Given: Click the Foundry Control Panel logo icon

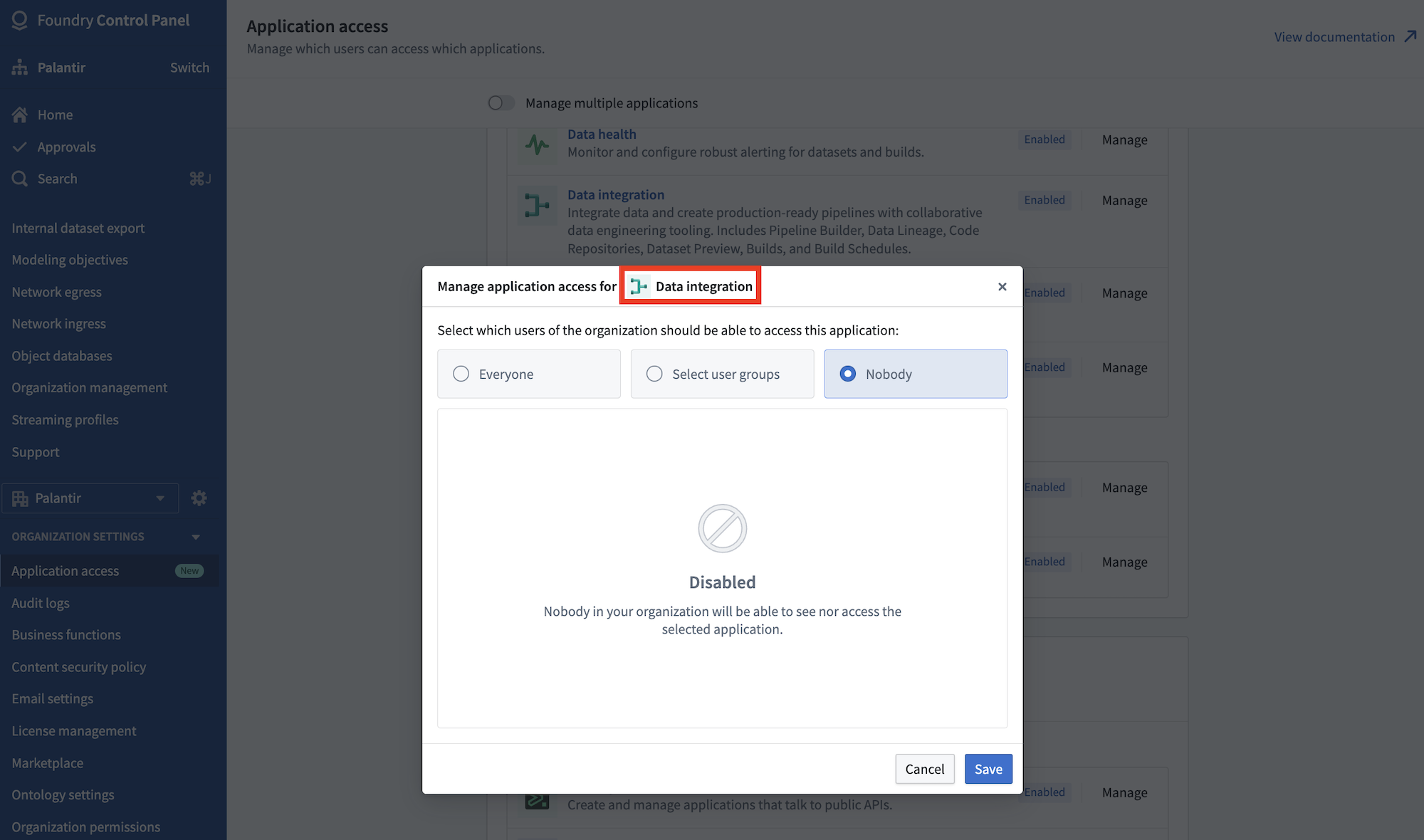Looking at the screenshot, I should (20, 21).
